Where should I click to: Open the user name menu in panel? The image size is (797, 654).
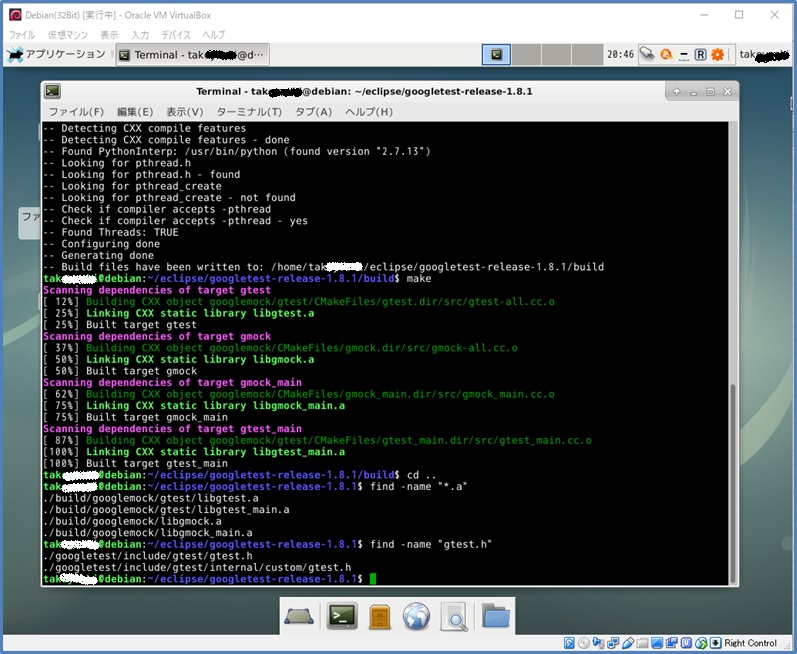point(764,54)
